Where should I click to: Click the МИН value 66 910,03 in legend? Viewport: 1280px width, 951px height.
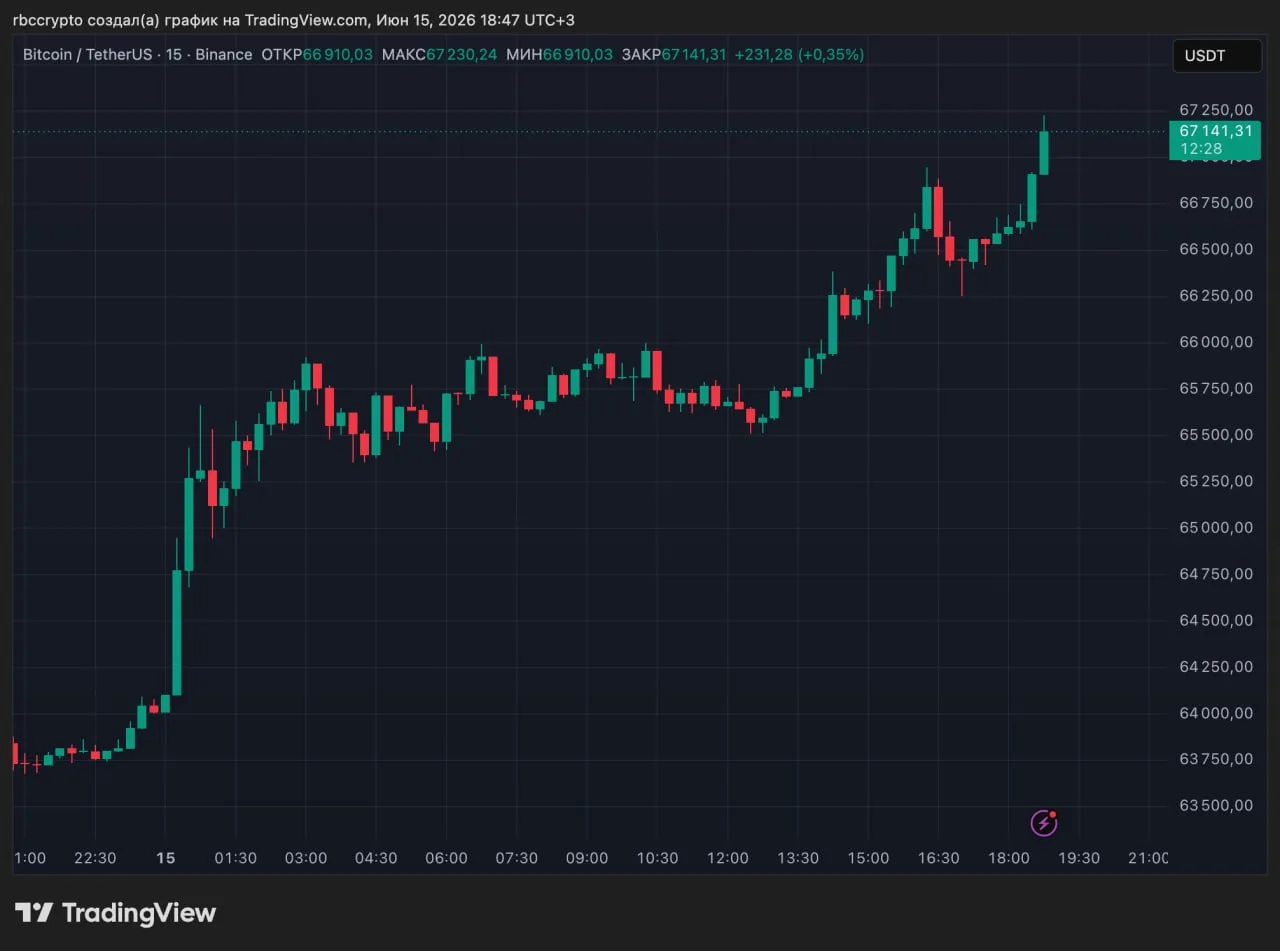[577, 54]
